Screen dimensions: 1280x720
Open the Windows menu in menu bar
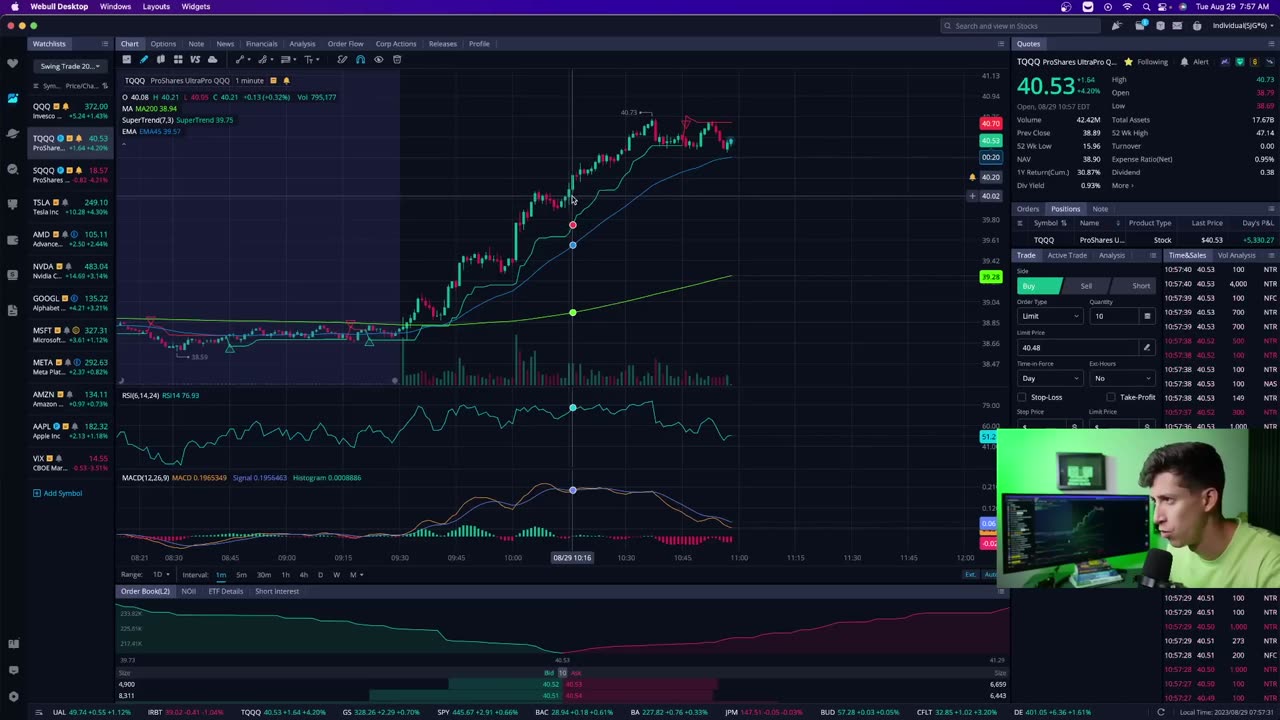pyautogui.click(x=115, y=7)
